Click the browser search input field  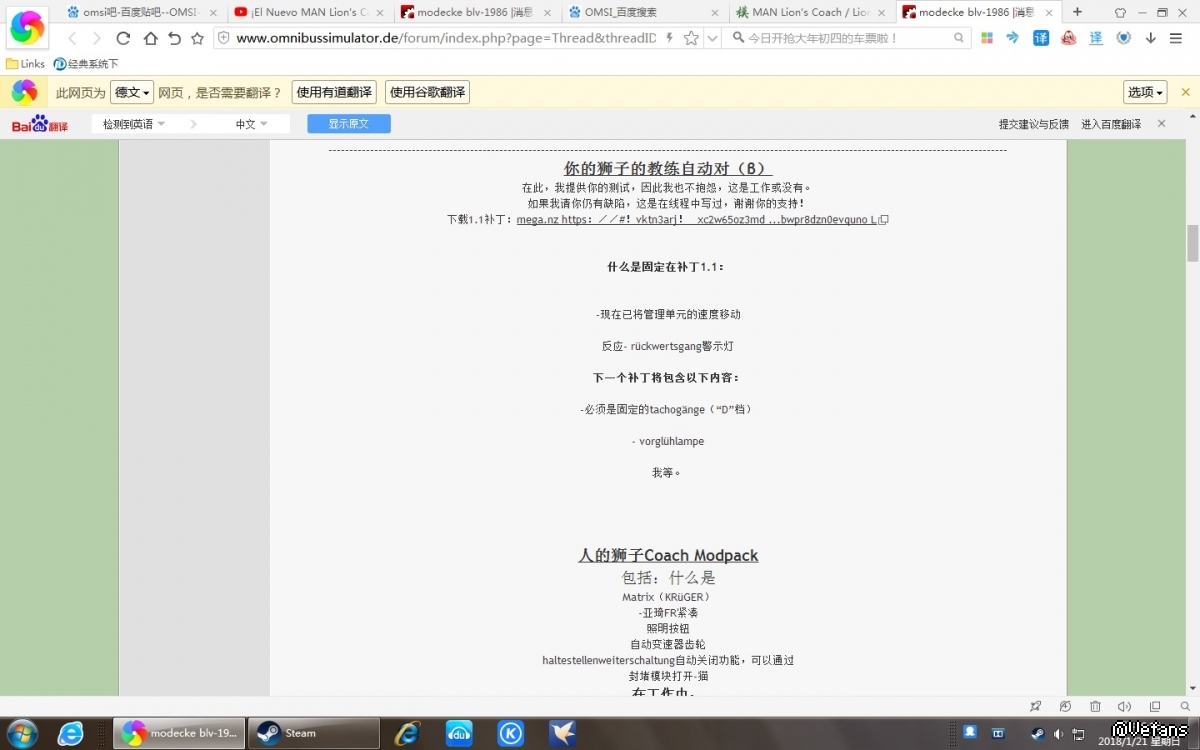pyautogui.click(x=845, y=38)
